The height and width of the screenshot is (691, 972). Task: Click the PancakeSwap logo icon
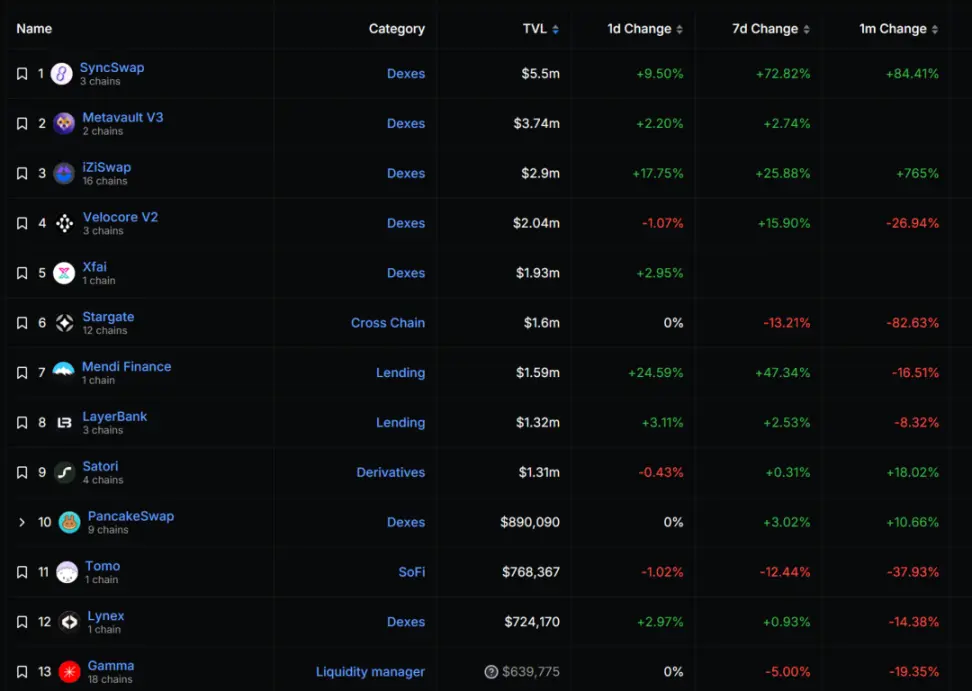(69, 522)
